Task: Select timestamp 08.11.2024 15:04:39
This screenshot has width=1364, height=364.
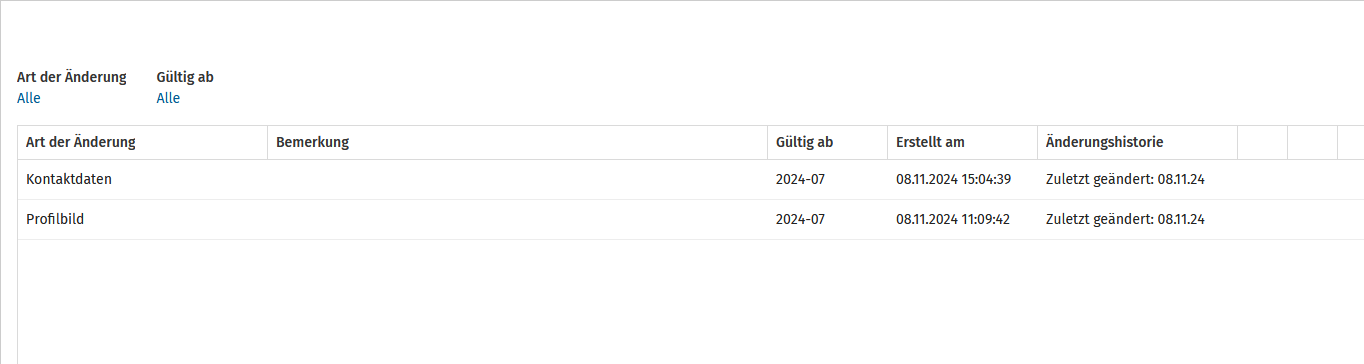Action: coord(953,180)
